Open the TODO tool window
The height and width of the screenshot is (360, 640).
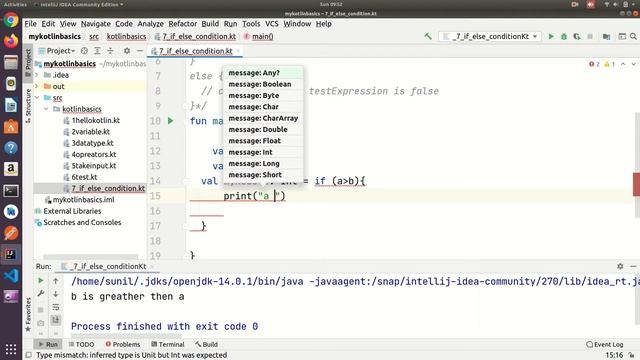(x=81, y=344)
